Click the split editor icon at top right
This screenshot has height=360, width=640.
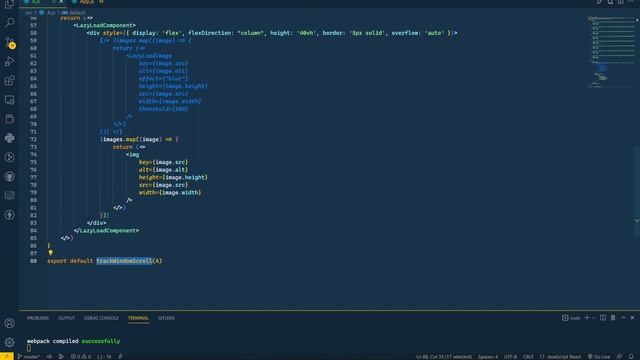click(620, 2)
